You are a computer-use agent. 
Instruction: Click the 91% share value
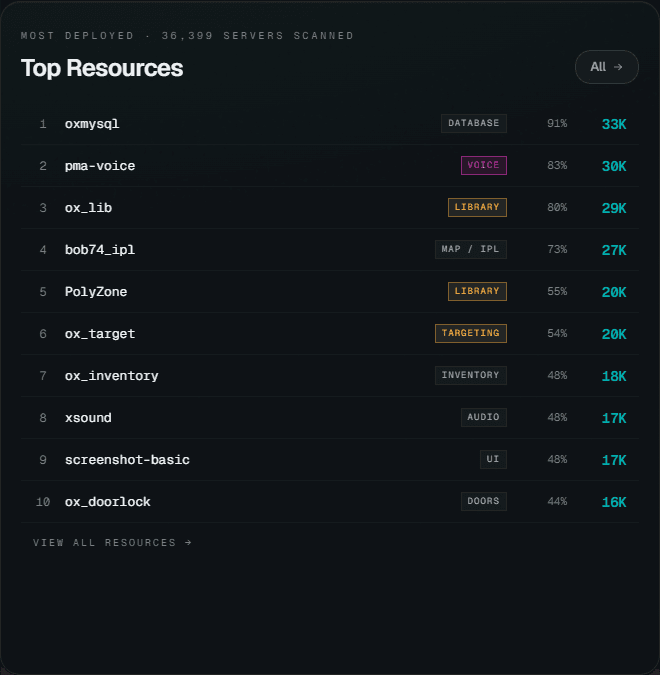(x=557, y=124)
